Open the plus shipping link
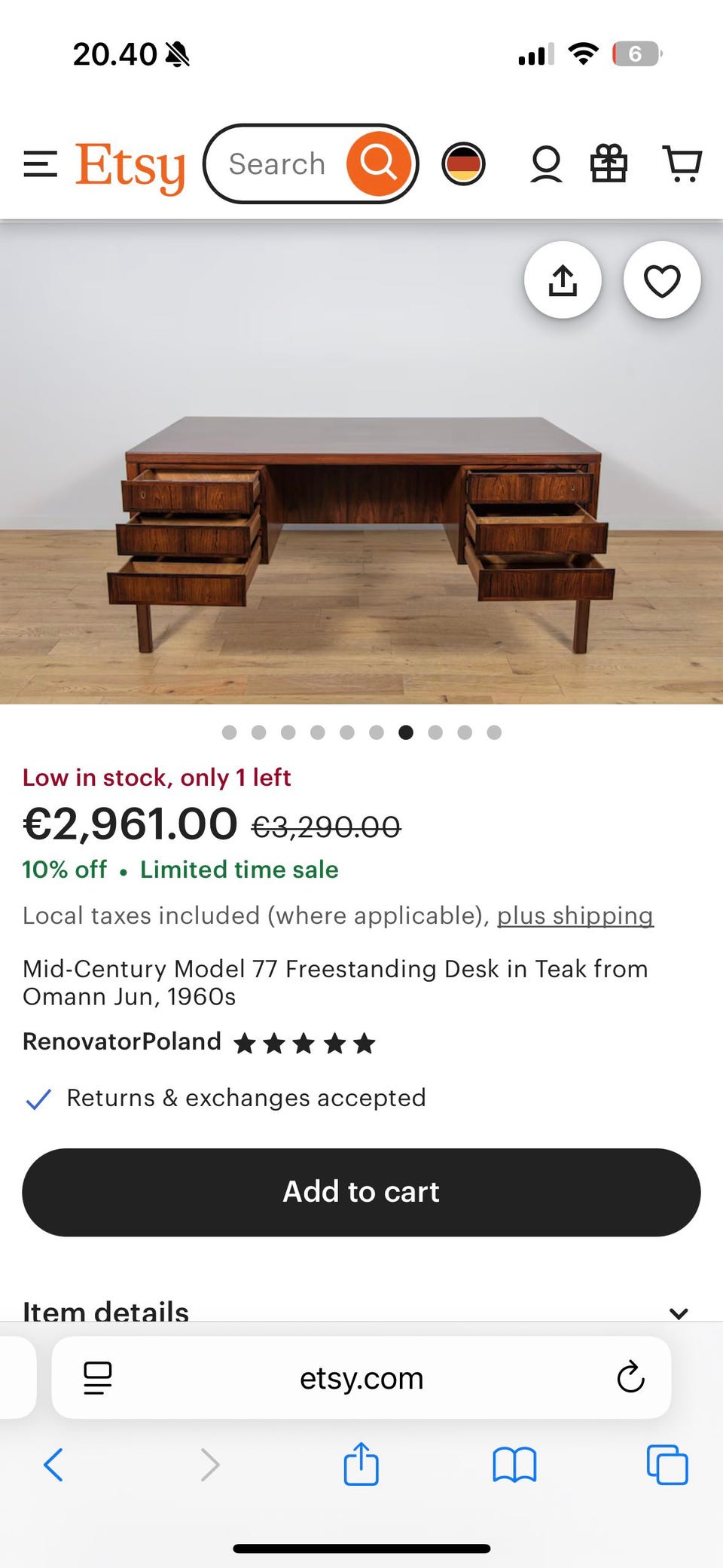The height and width of the screenshot is (1568, 723). (575, 915)
